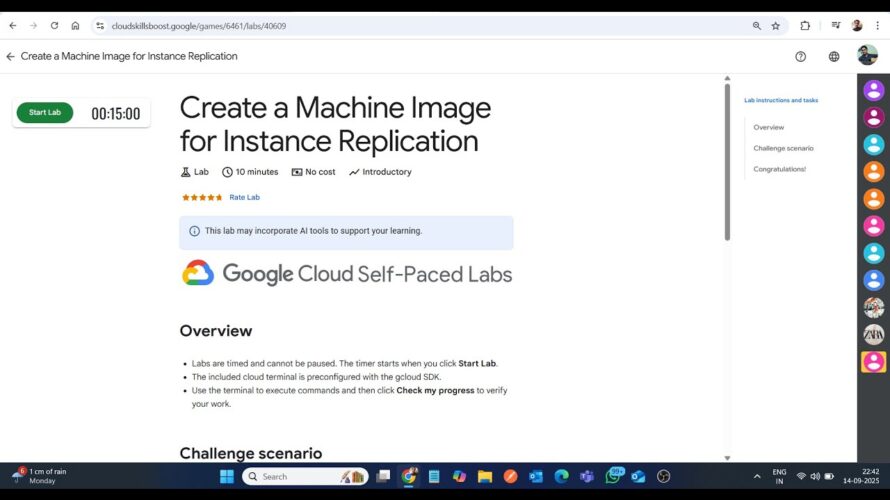Reload the current page

click(54, 26)
